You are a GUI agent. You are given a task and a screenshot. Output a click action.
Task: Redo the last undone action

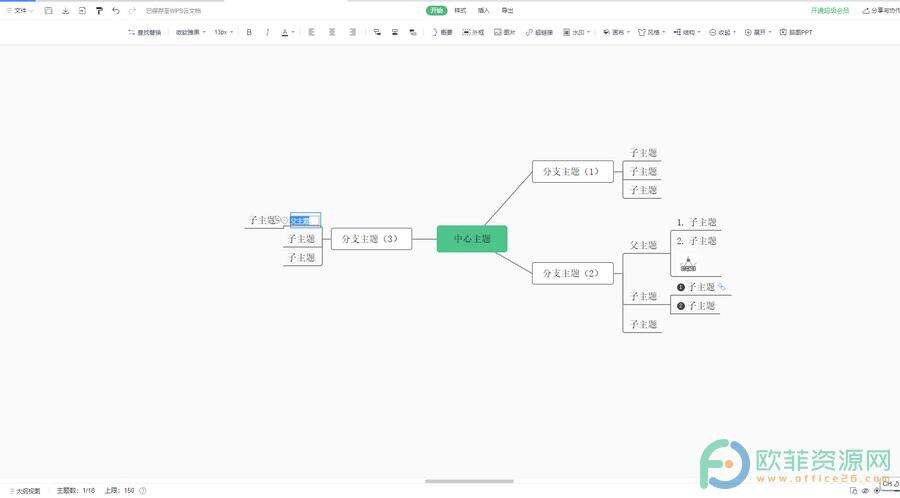coord(133,10)
